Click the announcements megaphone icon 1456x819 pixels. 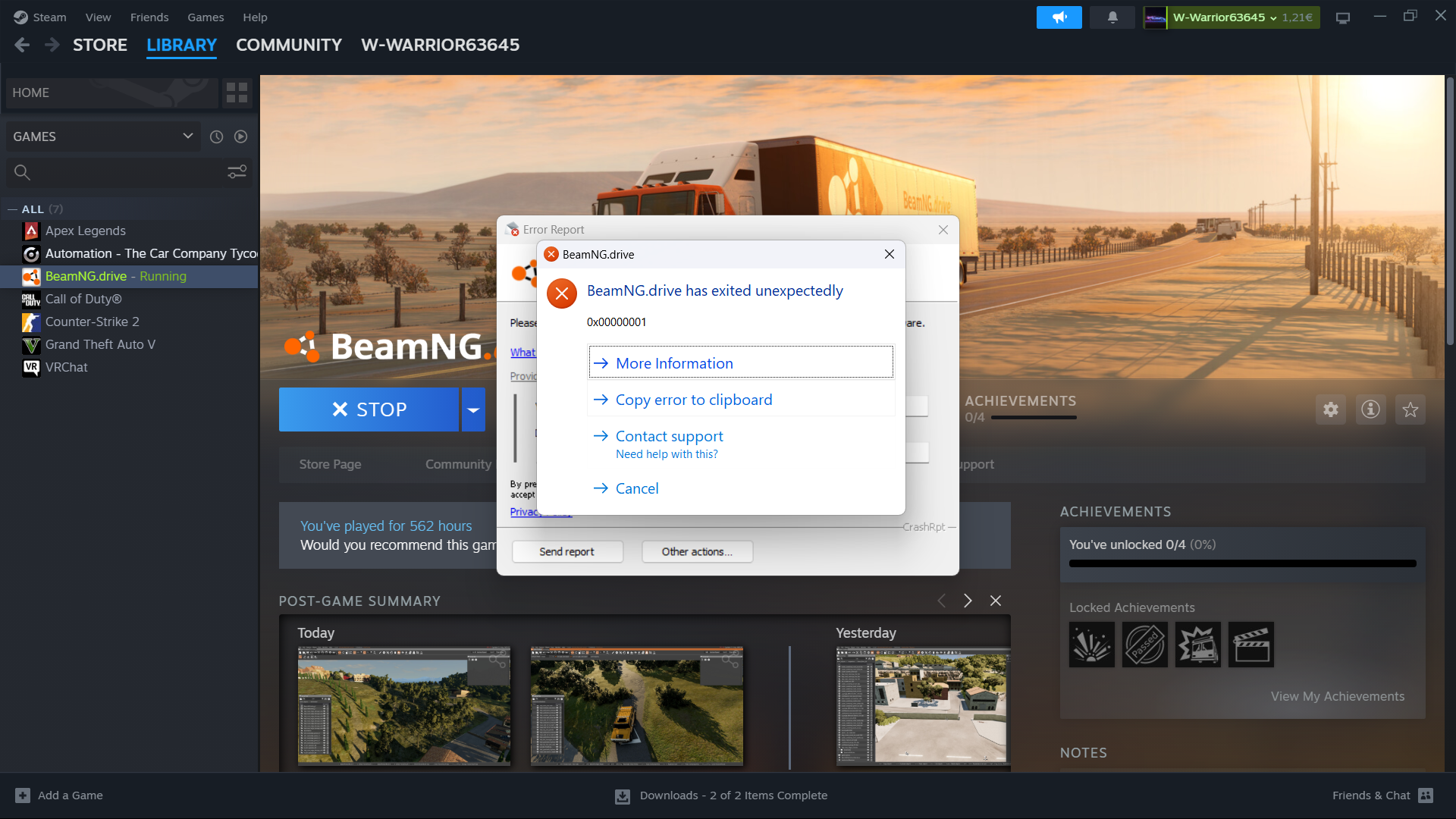point(1059,17)
